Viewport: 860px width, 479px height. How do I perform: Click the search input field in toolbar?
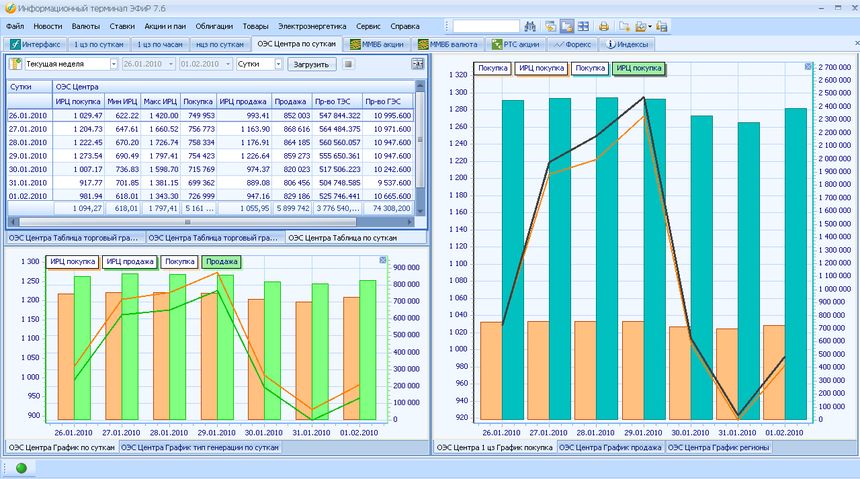486,26
